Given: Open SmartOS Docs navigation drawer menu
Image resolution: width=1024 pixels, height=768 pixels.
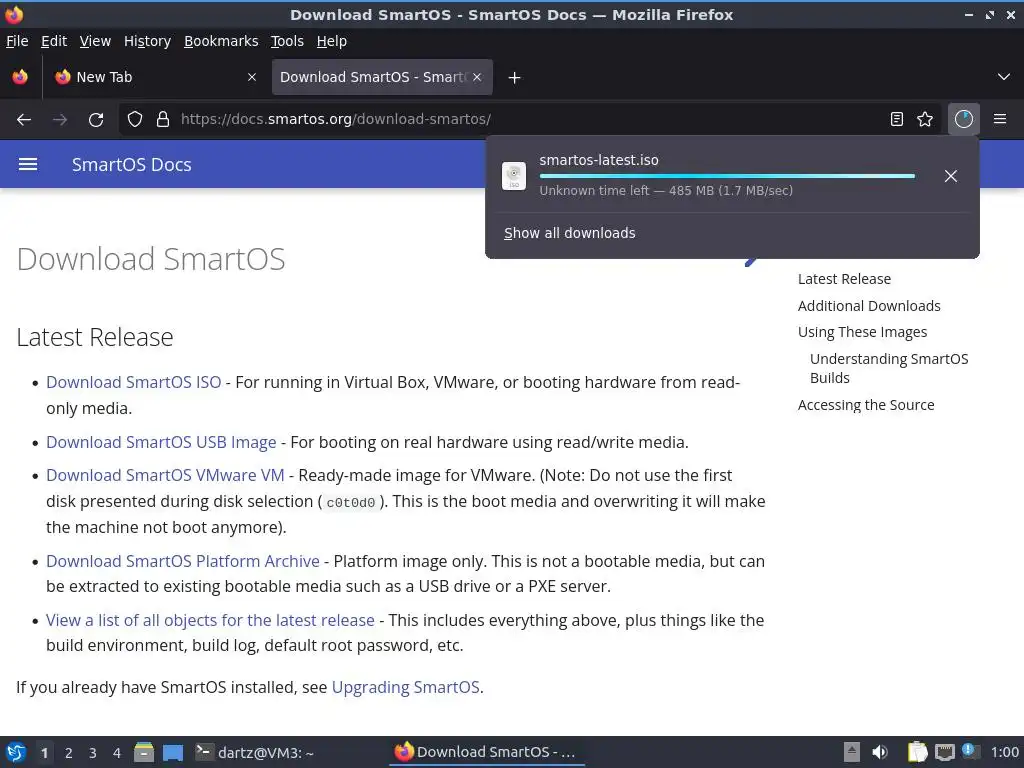Looking at the screenshot, I should coord(28,165).
